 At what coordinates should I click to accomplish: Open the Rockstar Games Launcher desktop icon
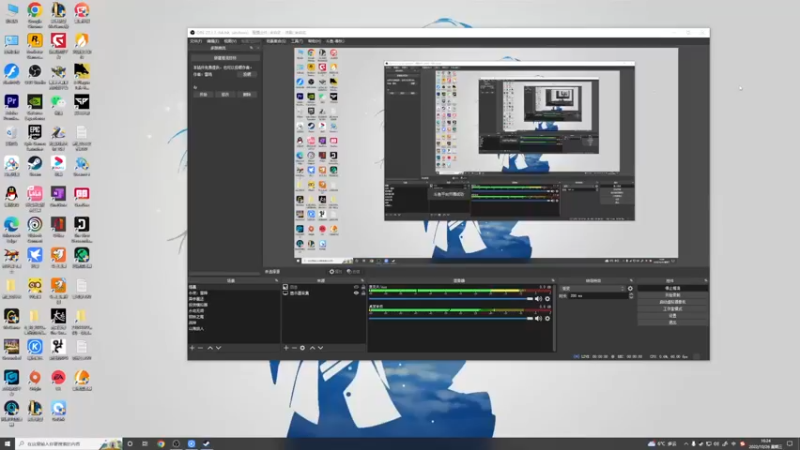[x=35, y=45]
